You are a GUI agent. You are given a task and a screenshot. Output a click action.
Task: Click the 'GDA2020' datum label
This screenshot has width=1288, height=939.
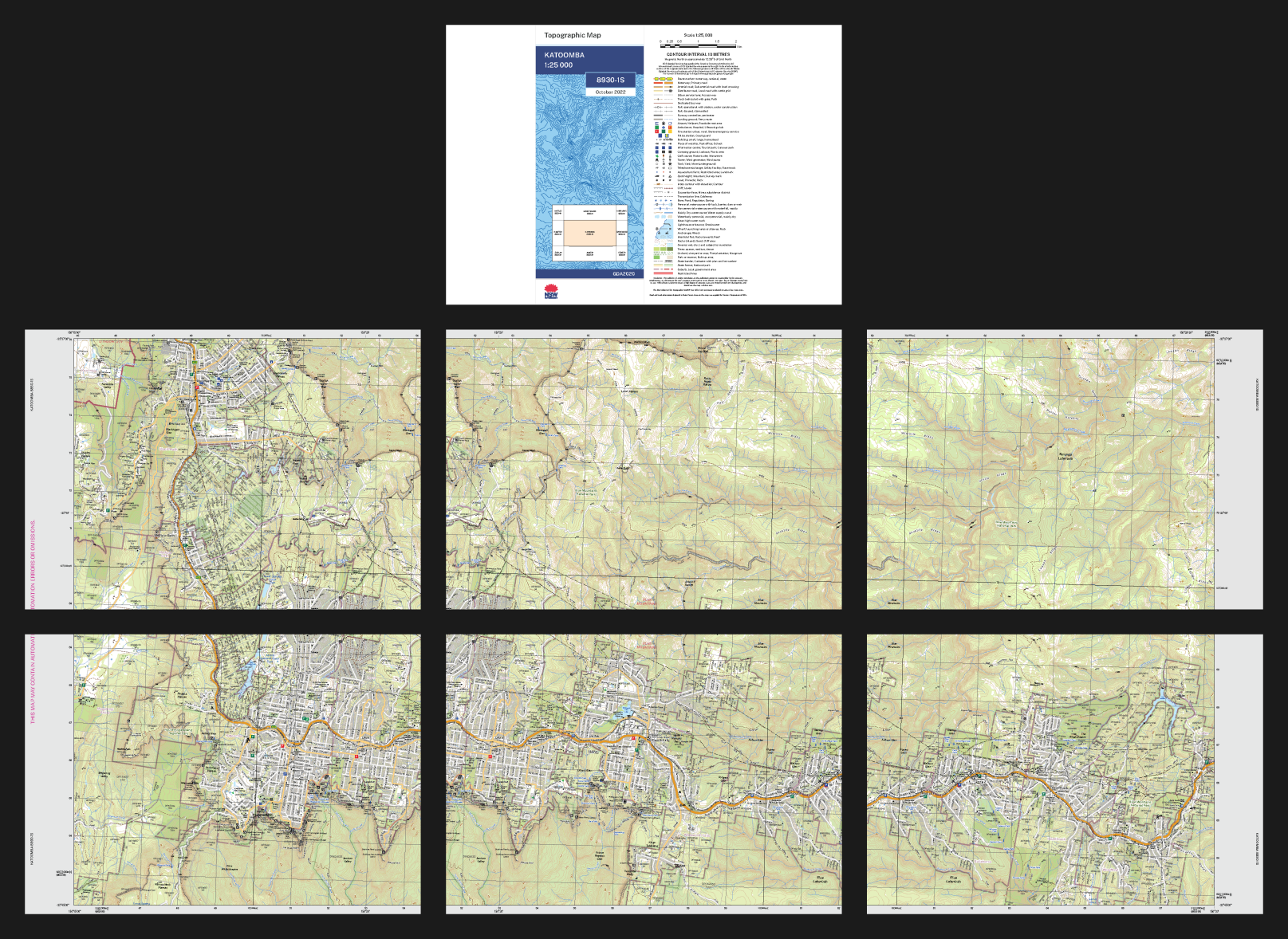coord(624,273)
